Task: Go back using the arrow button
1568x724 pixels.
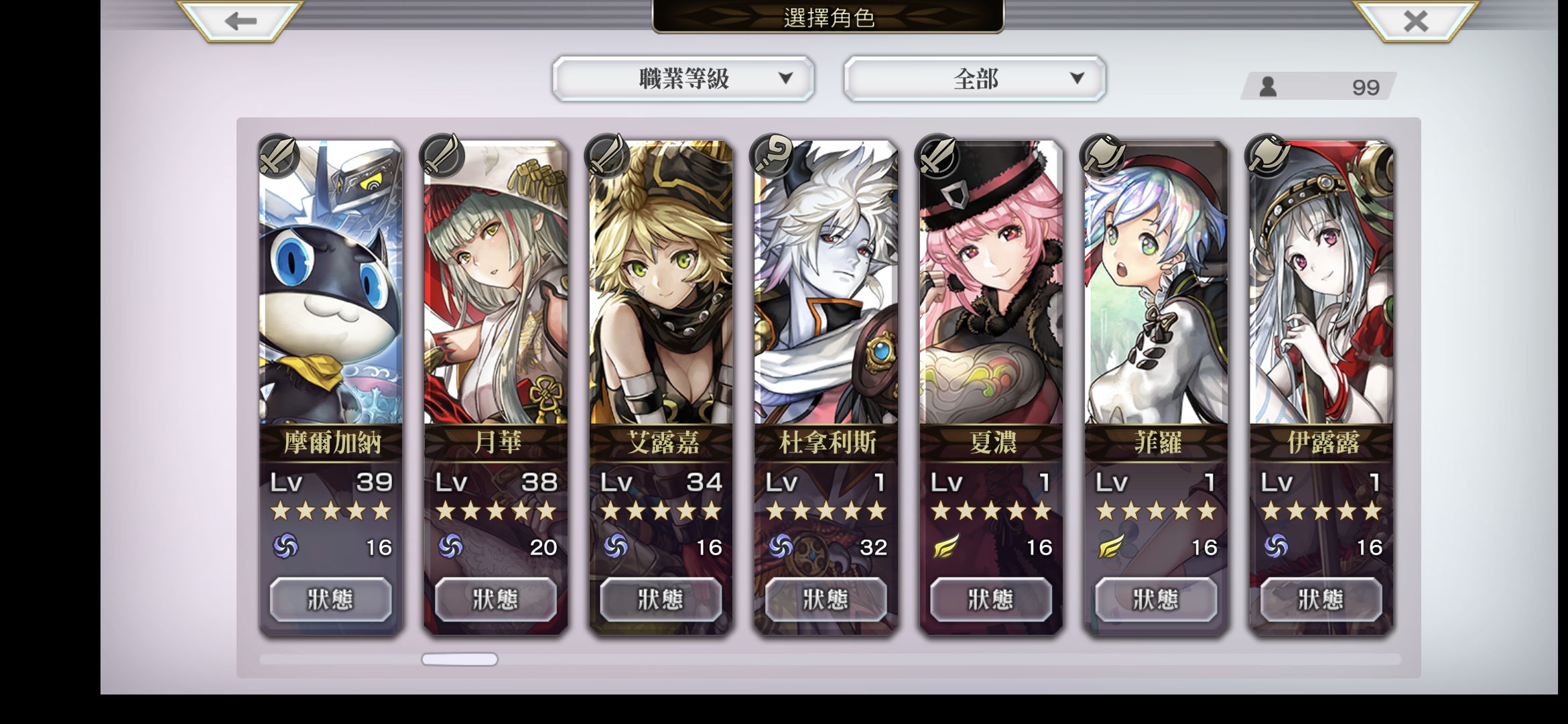Action: (240, 21)
